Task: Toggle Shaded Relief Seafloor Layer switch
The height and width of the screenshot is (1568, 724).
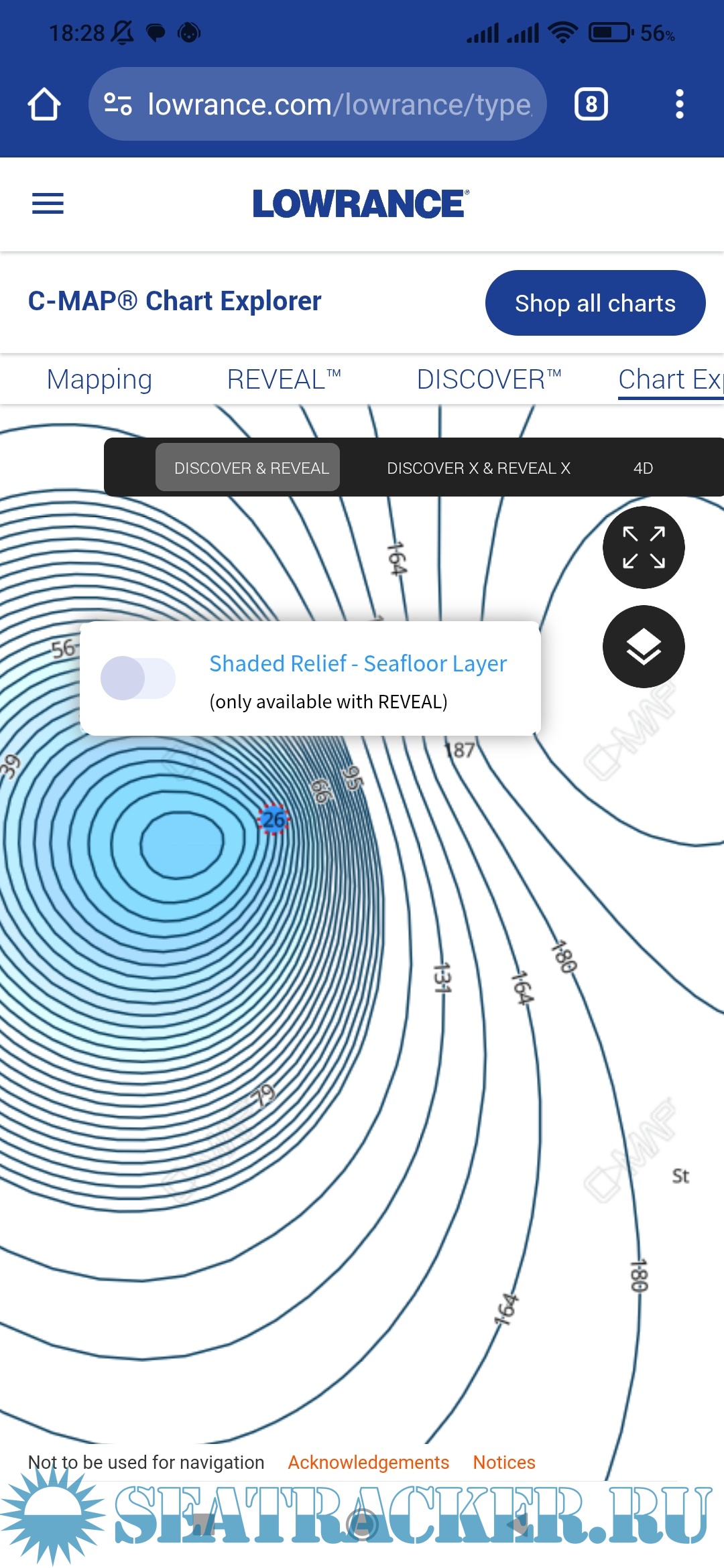Action: 138,678
